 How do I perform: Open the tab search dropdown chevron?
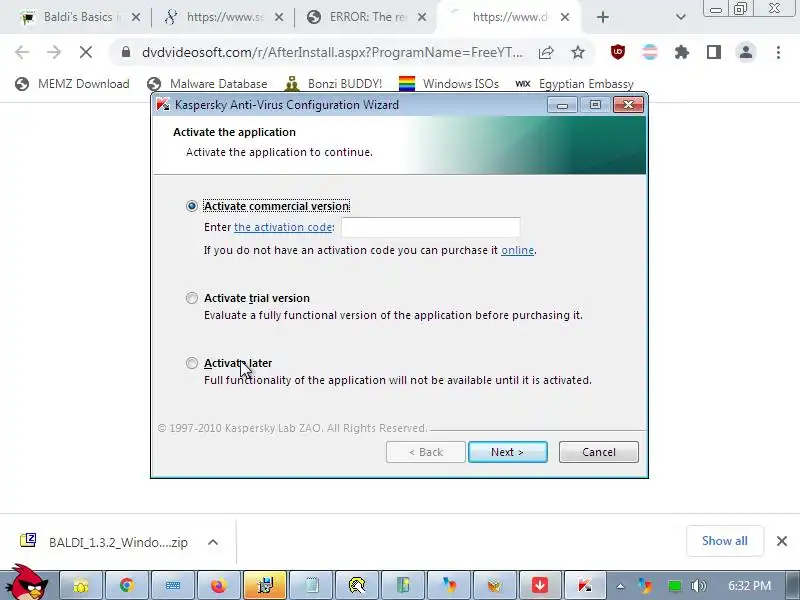pos(680,17)
